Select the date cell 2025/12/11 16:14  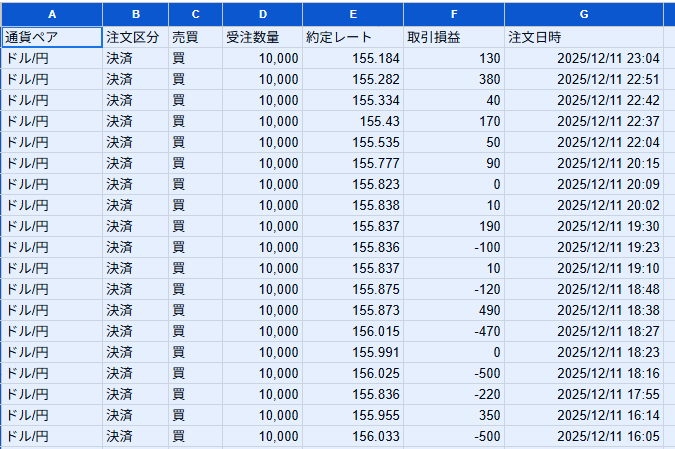pyautogui.click(x=584, y=415)
